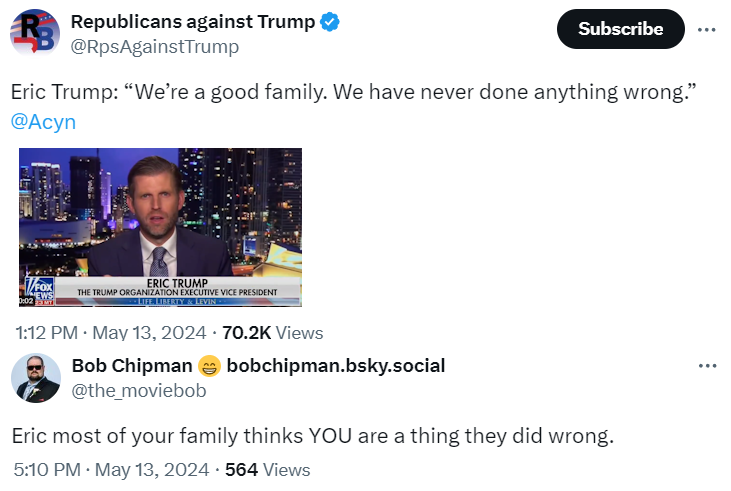Click the 1:12 PM May 13 timestamp
731x491 pixels.
pyautogui.click(x=112, y=332)
